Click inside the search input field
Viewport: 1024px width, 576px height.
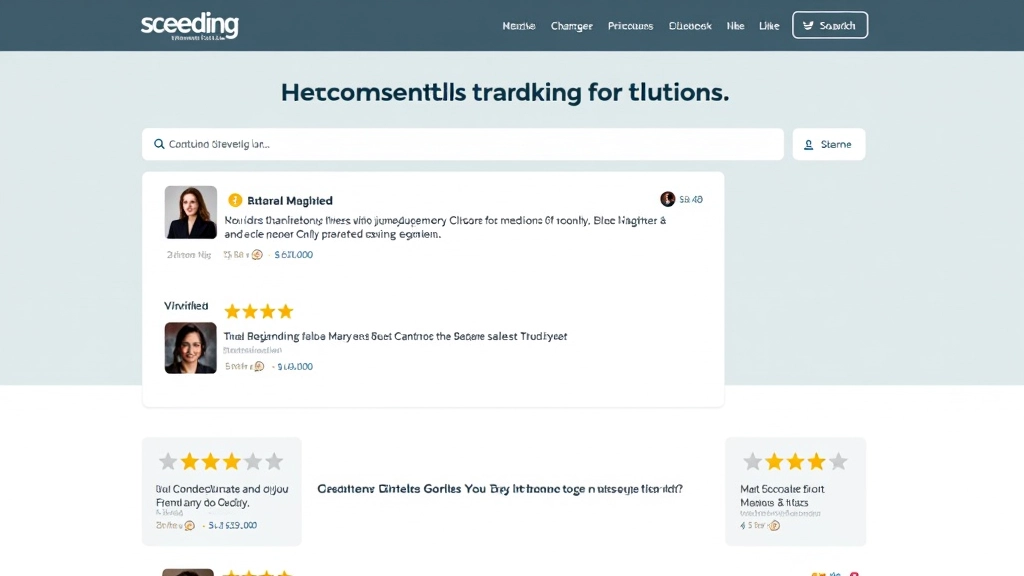tap(470, 144)
